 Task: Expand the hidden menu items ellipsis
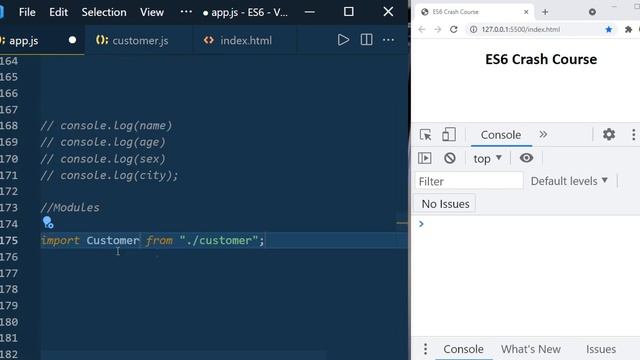tap(186, 12)
